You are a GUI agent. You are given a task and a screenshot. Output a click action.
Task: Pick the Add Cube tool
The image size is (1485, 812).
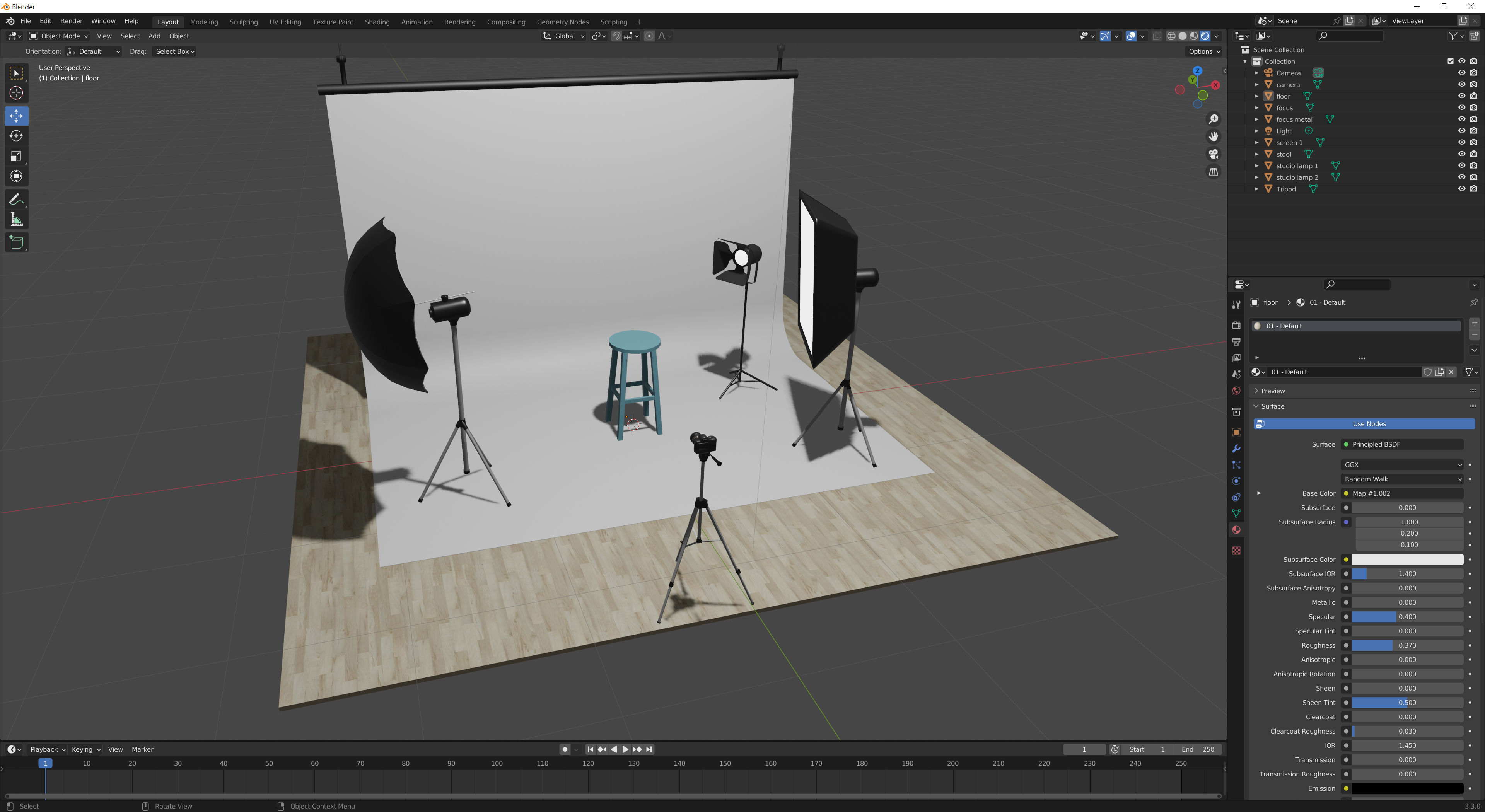(x=16, y=242)
